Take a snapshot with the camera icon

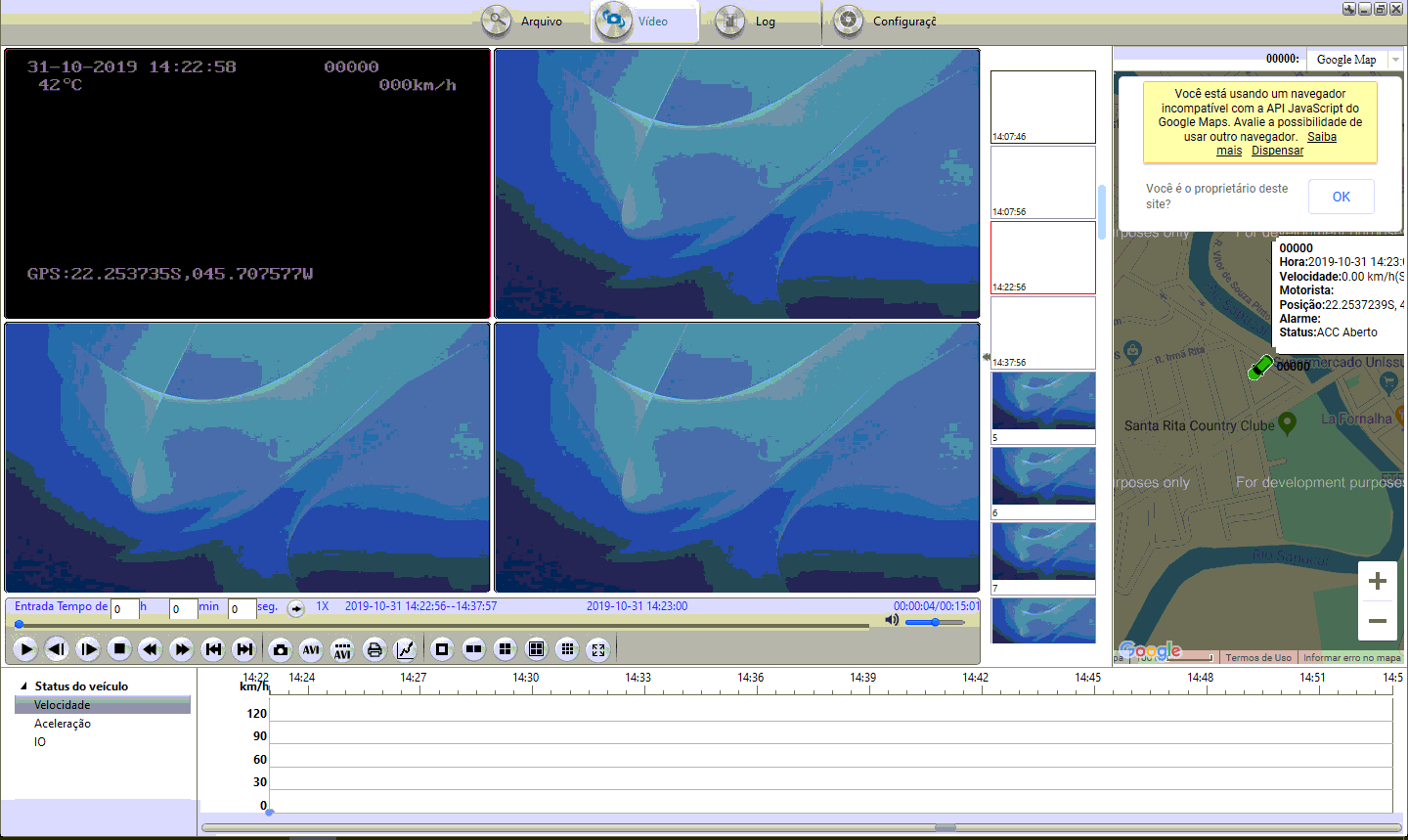(281, 648)
